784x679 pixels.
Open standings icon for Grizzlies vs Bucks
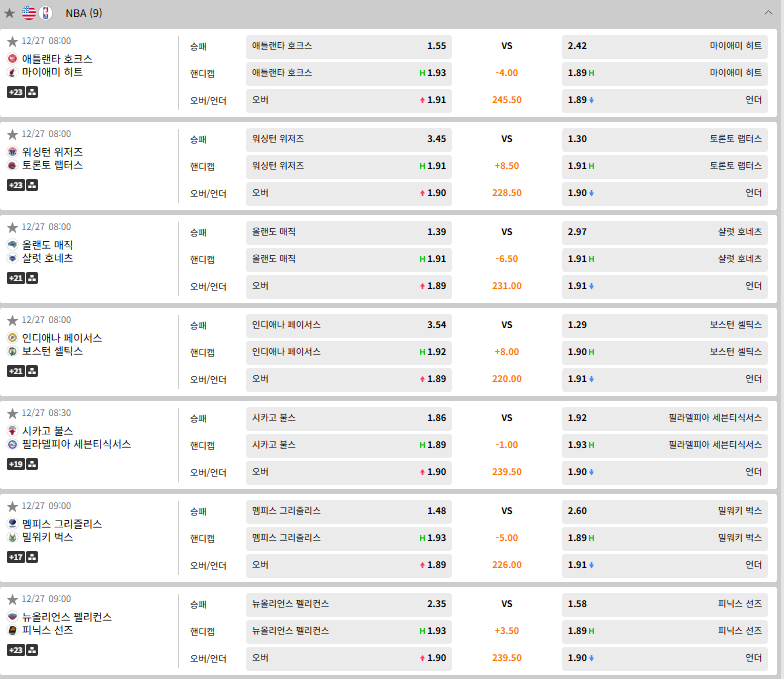33,557
